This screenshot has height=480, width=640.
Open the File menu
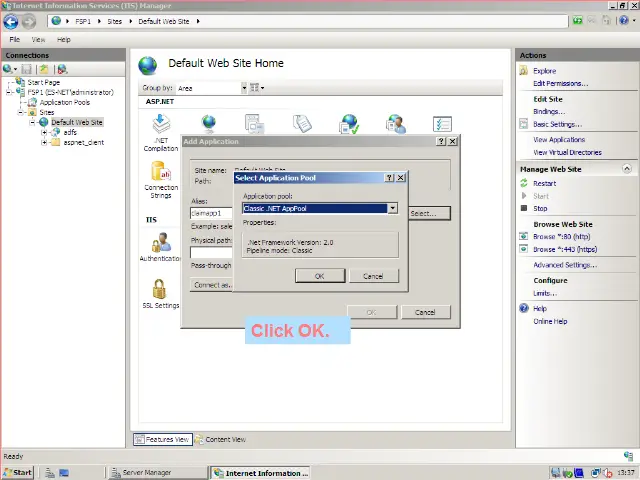point(15,40)
